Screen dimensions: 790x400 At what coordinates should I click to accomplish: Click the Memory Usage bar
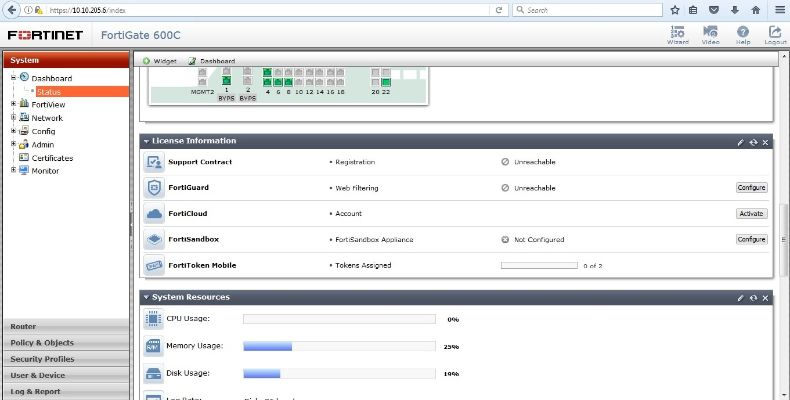coord(339,346)
